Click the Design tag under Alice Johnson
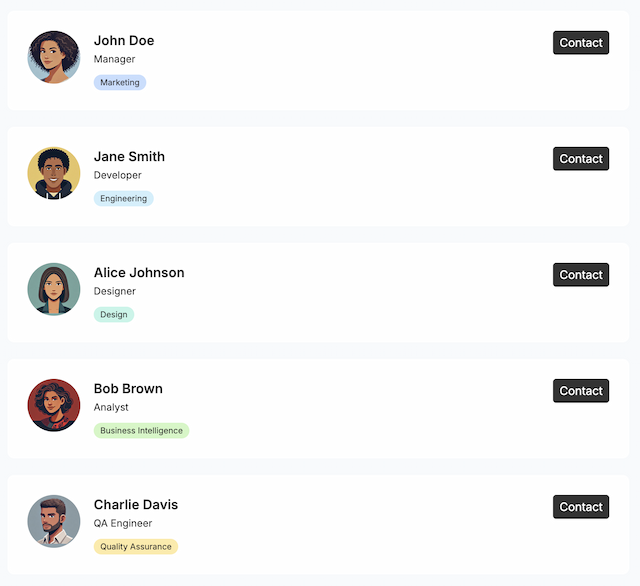The width and height of the screenshot is (640, 586). (x=114, y=315)
